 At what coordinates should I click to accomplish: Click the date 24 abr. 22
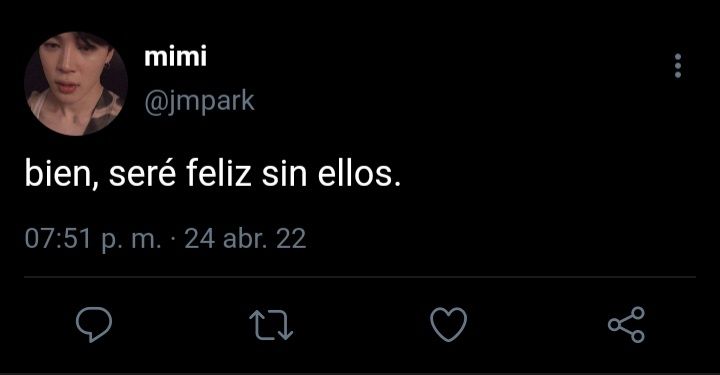click(x=245, y=239)
